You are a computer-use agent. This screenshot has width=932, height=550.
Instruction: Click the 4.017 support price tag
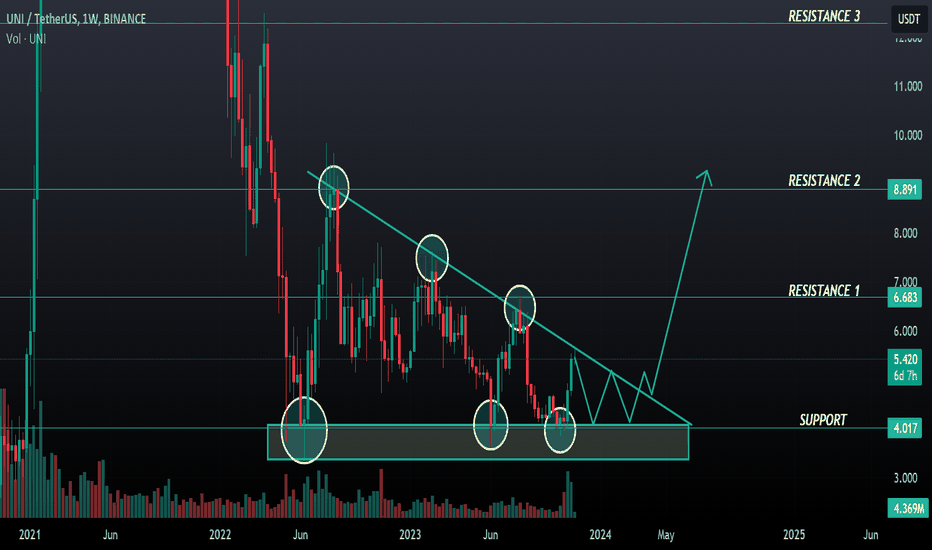click(905, 428)
